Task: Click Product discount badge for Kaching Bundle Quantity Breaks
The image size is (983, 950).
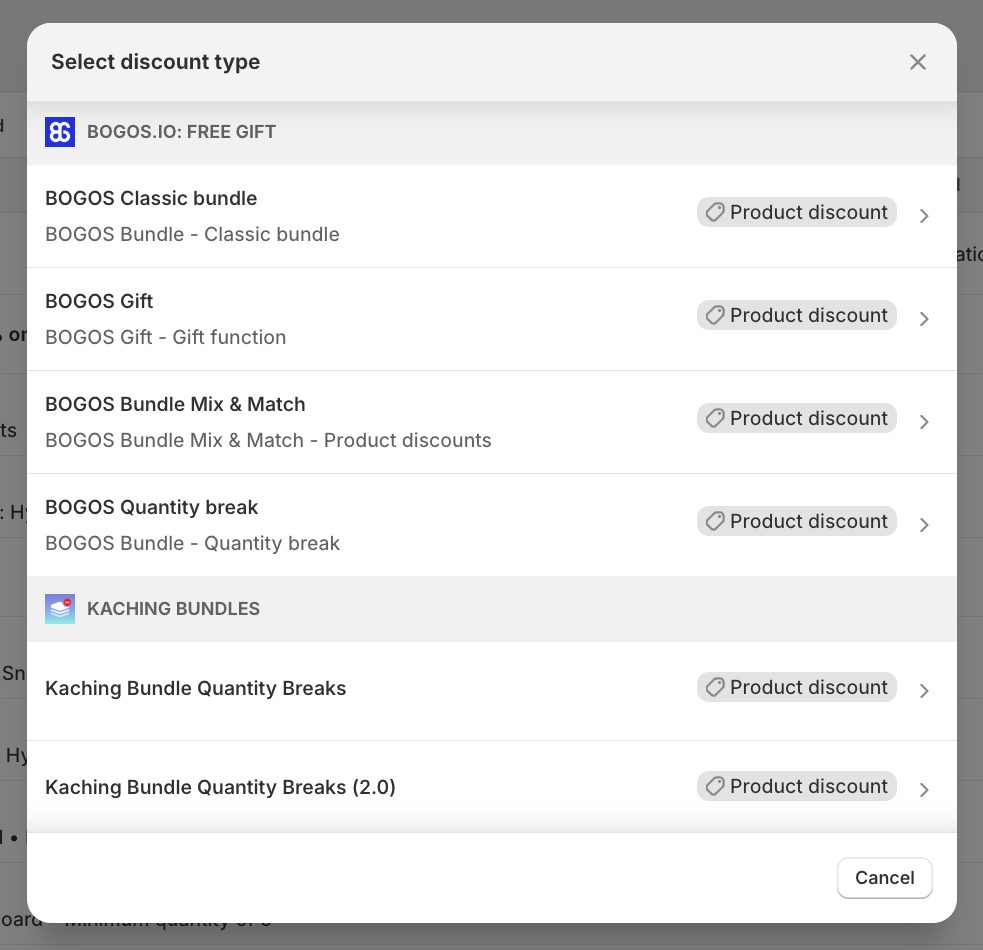Action: point(797,688)
